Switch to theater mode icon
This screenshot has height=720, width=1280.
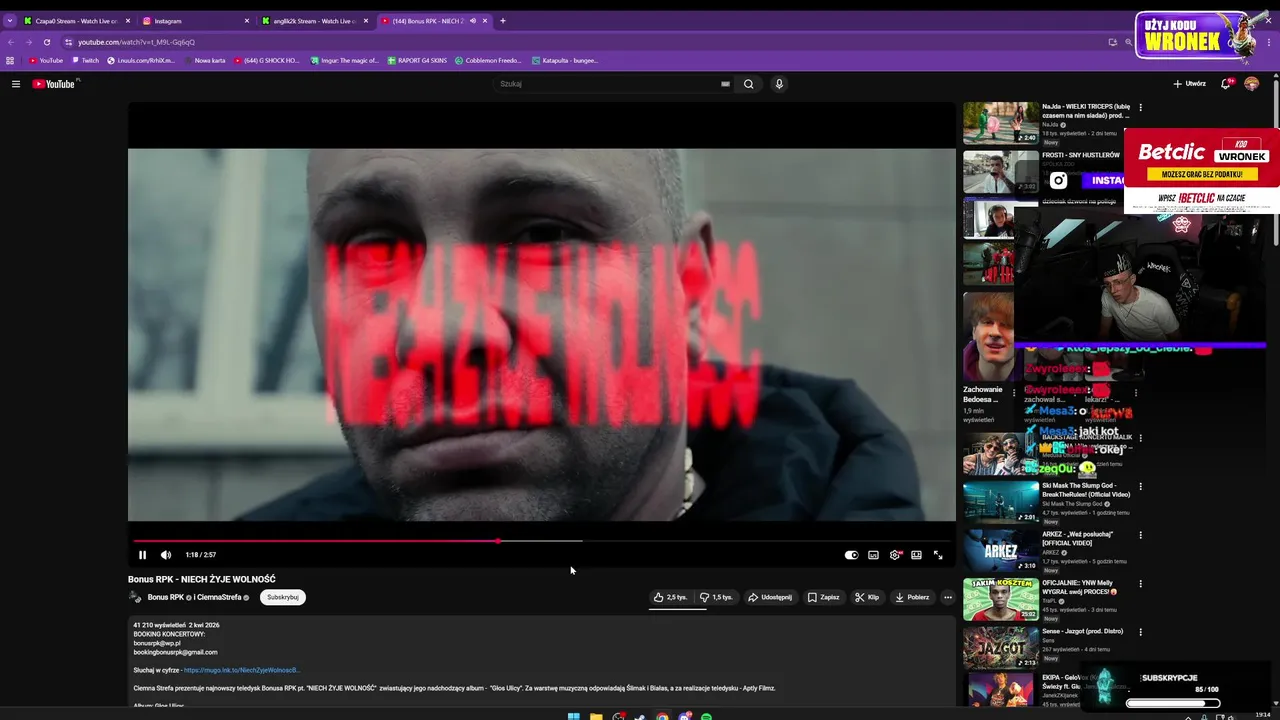[x=916, y=555]
